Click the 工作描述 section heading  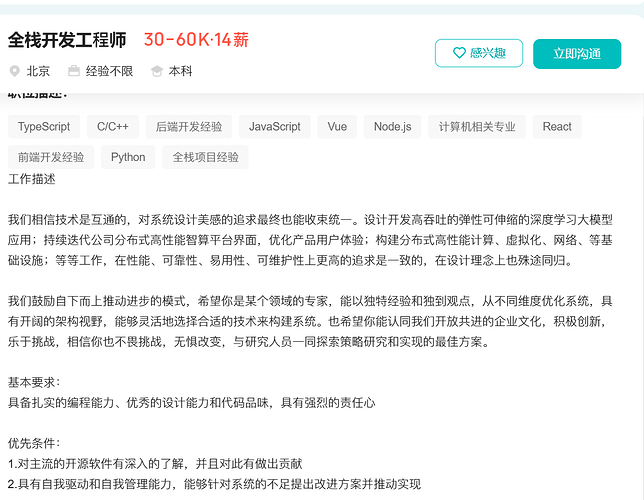32,179
